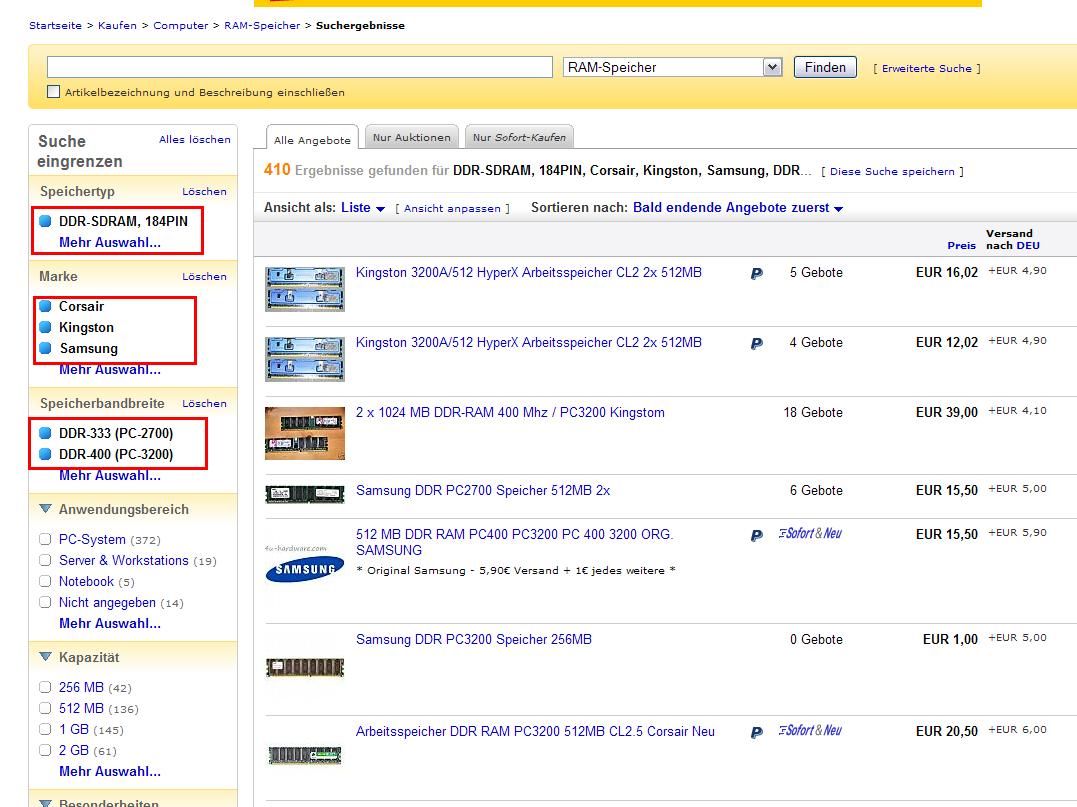Go to Startseite in the breadcrumb
The image size is (1077, 807).
(55, 25)
